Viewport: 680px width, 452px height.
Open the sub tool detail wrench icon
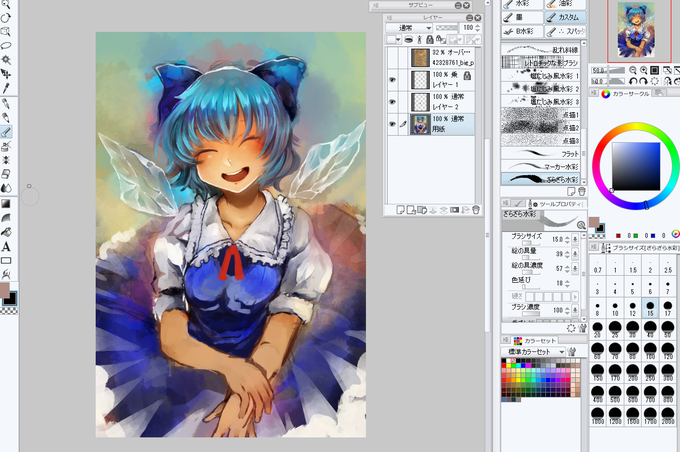click(x=582, y=328)
